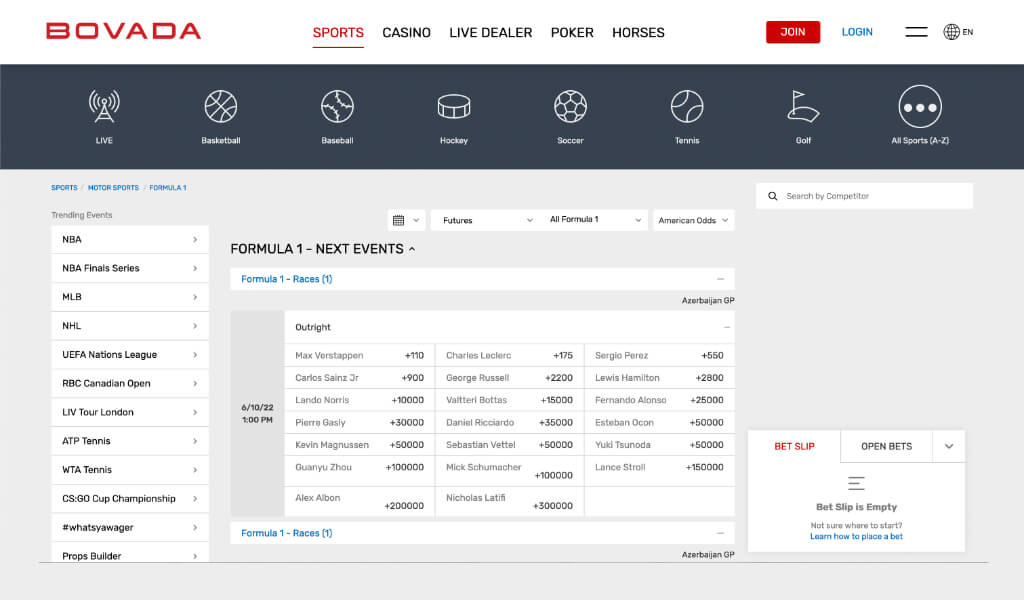Click the globe language icon

952,31
